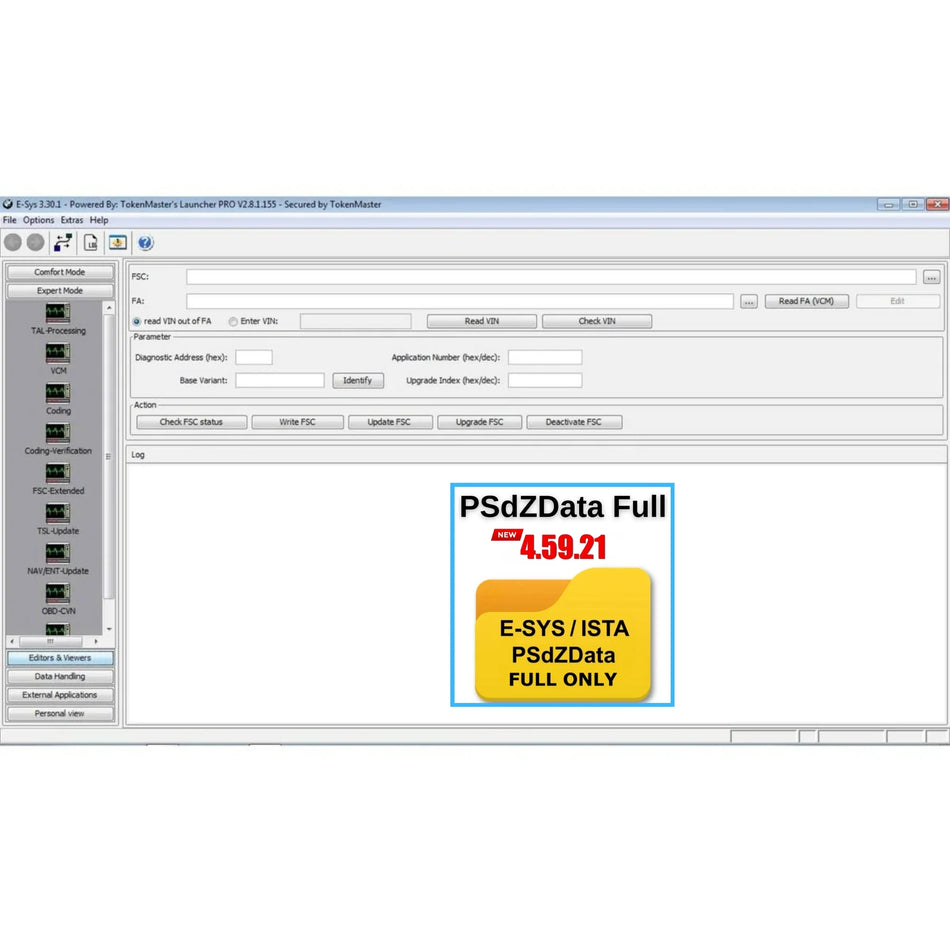
Task: Open the OBD-CVN module icon
Action: [x=58, y=593]
